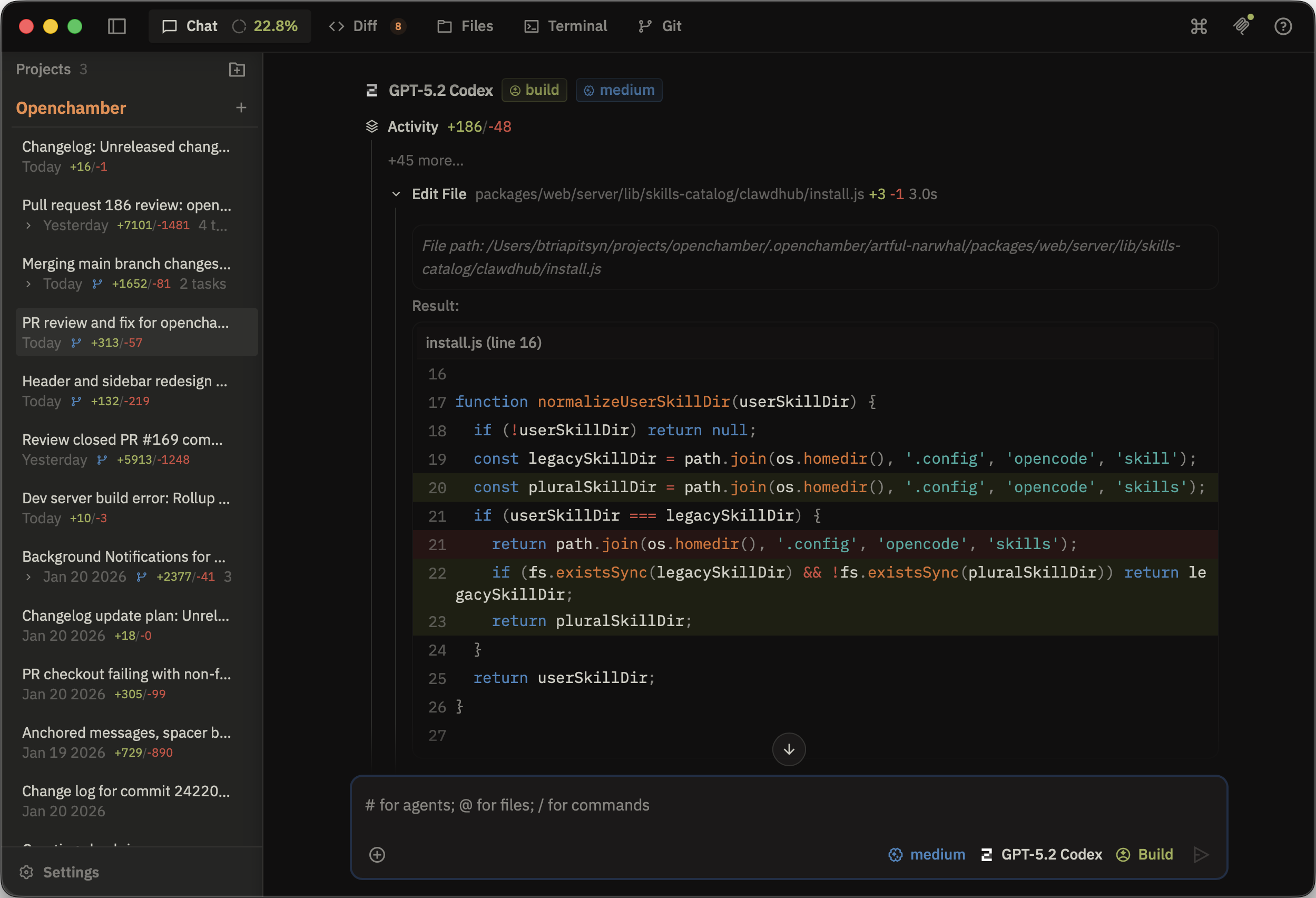Open session Background Notifications for...
1316x898 pixels.
pyautogui.click(x=136, y=567)
